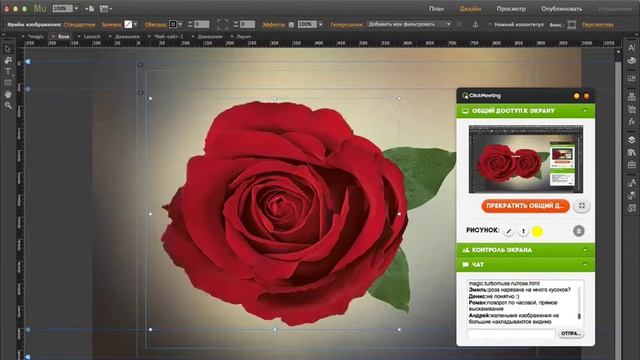Switch to the Launch document tab

click(x=92, y=36)
